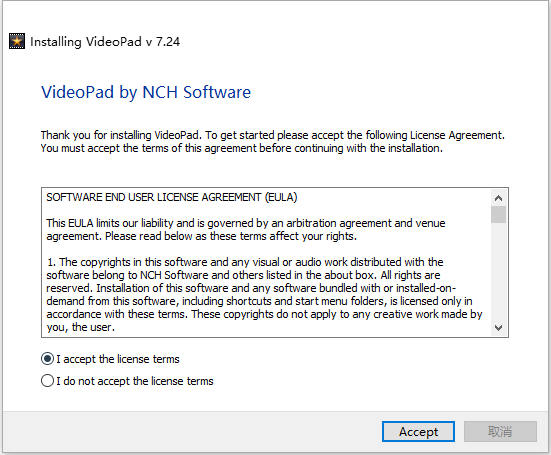The image size is (551, 455).
Task: Click inside the license agreement text box
Action: tap(267, 262)
